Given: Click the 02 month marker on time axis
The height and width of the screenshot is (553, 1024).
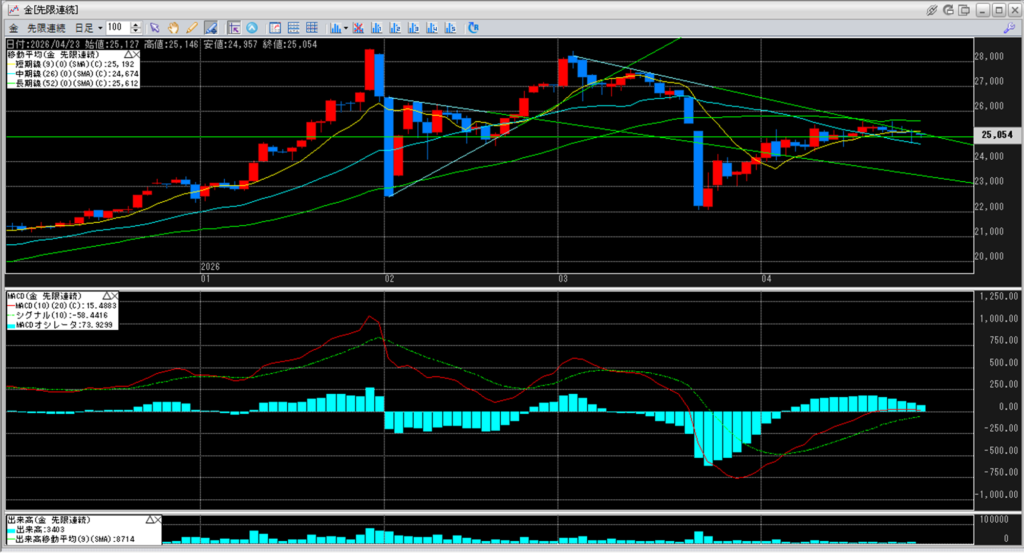Looking at the screenshot, I should 390,279.
